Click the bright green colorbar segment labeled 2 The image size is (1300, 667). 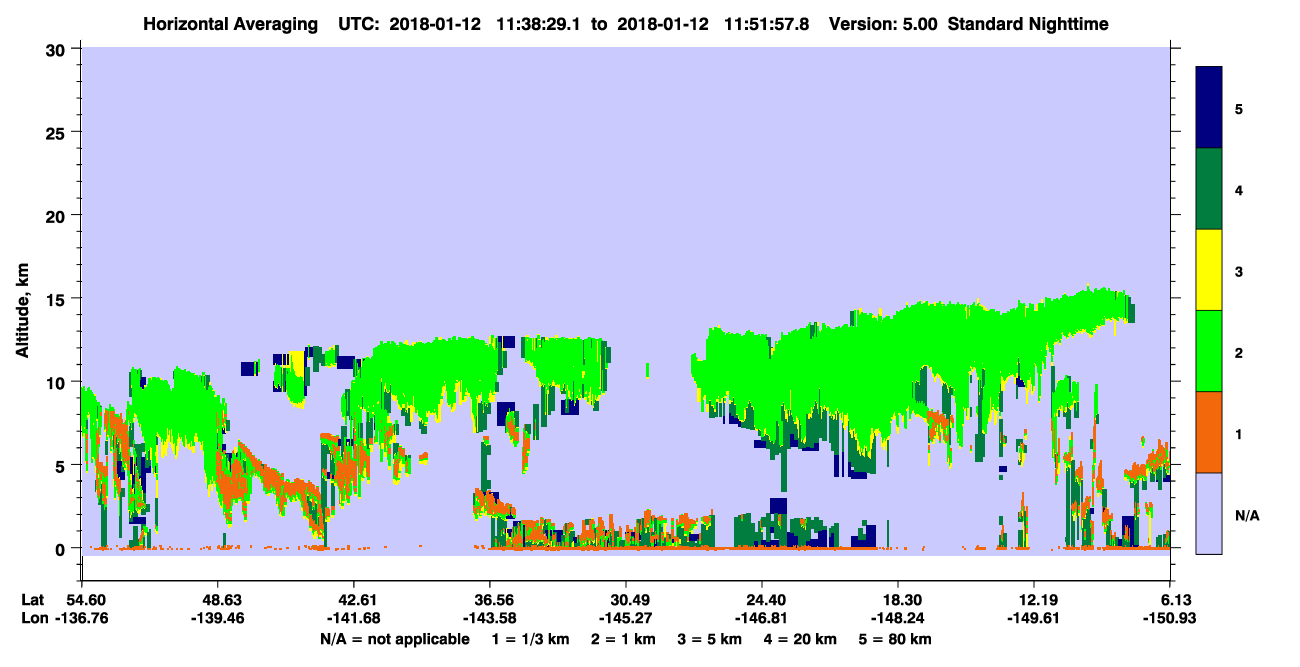pyautogui.click(x=1209, y=351)
